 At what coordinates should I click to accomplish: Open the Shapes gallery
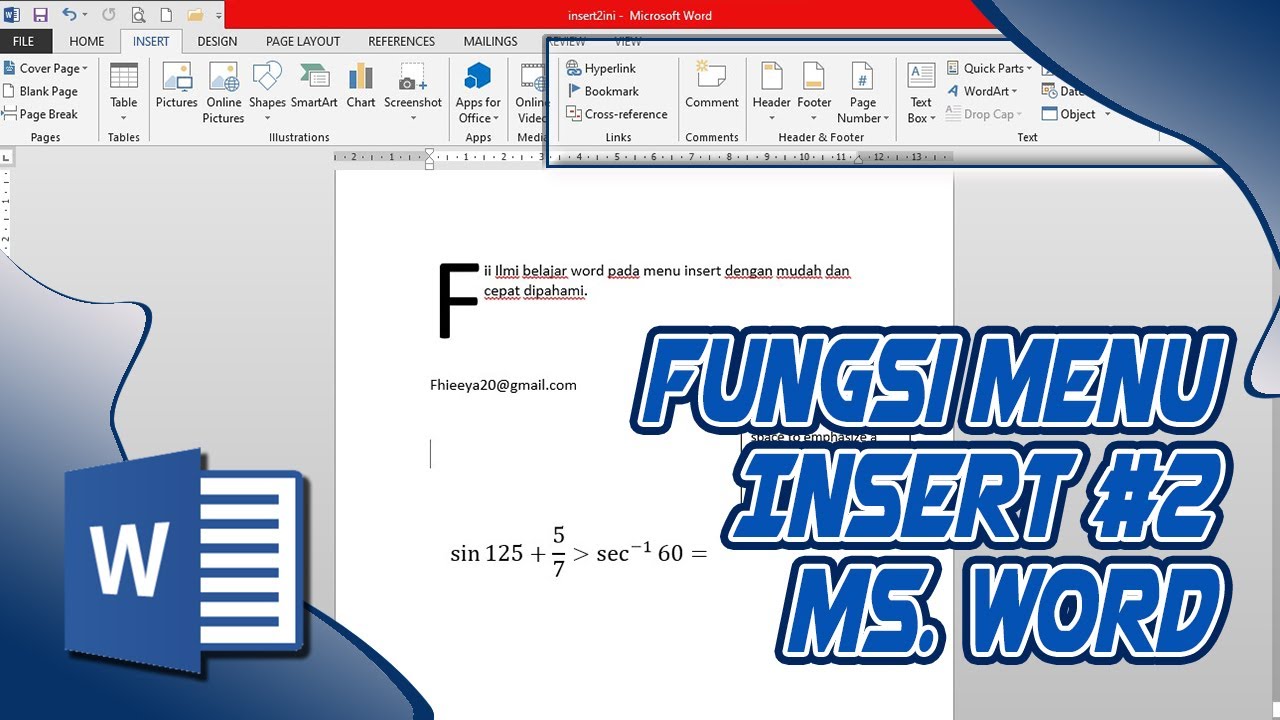(x=267, y=93)
